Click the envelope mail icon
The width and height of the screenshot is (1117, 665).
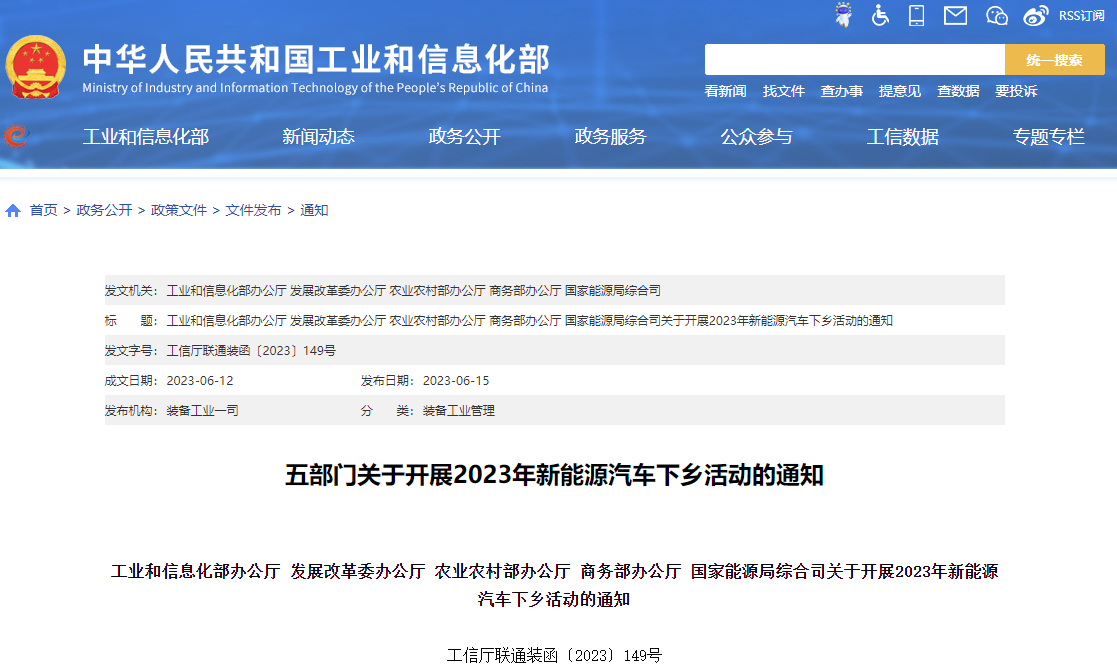955,15
